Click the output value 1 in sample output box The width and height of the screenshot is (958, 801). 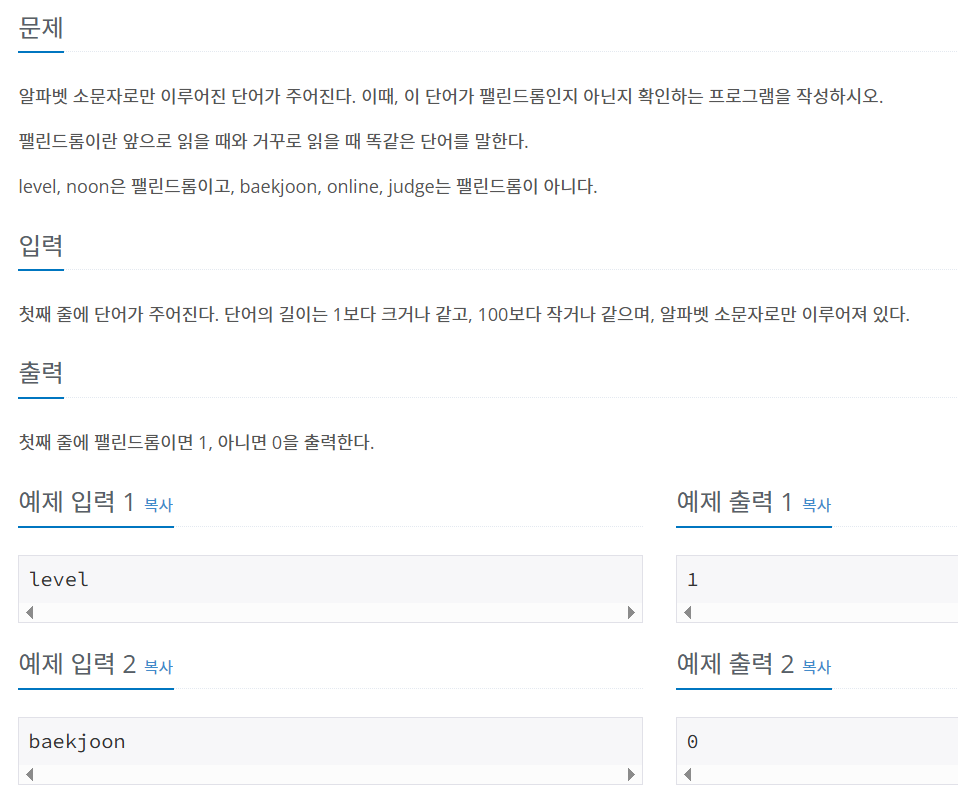pyautogui.click(x=692, y=579)
